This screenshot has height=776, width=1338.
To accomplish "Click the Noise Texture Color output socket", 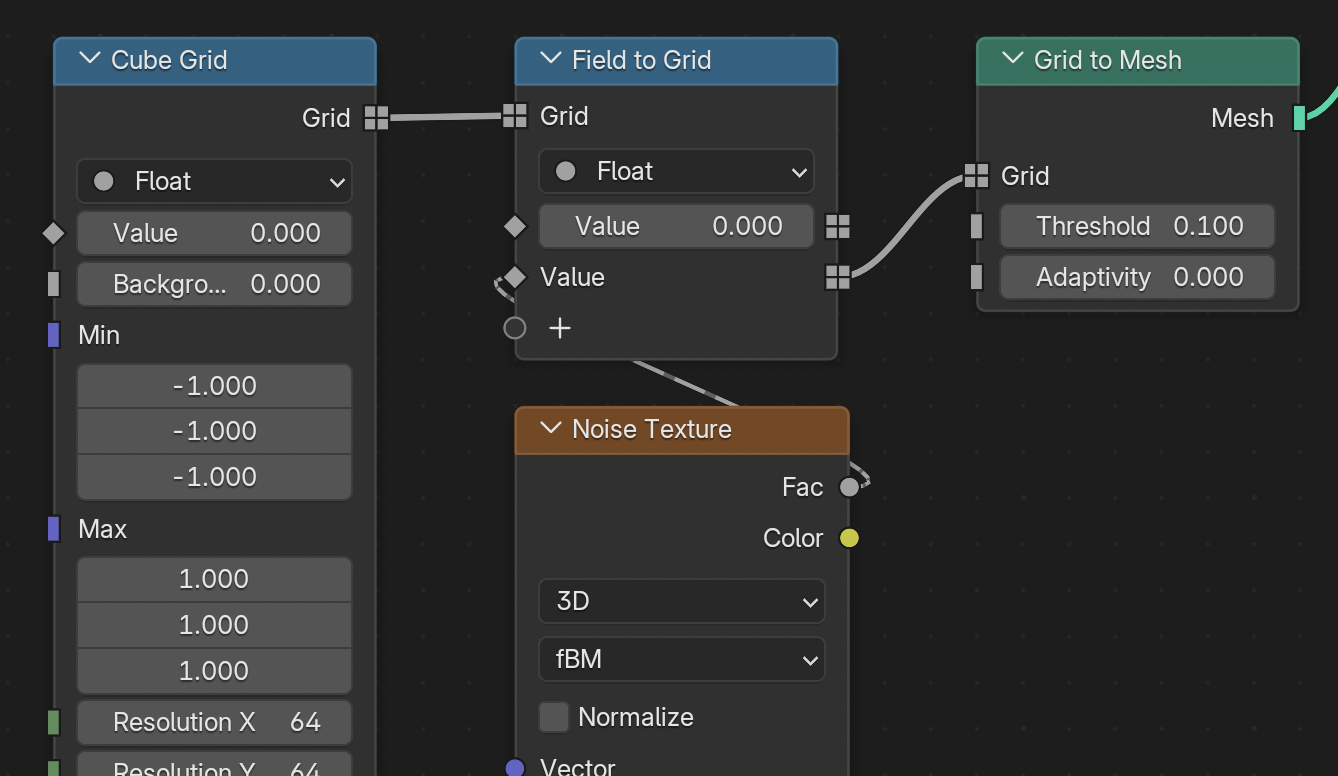I will pyautogui.click(x=849, y=538).
